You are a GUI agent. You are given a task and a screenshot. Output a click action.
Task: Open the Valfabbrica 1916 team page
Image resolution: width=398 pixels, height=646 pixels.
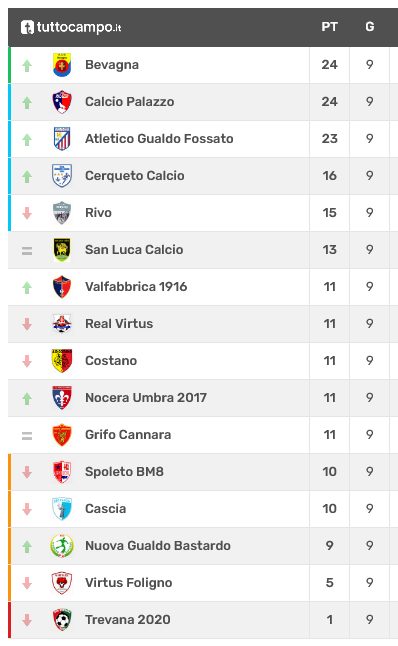(136, 287)
